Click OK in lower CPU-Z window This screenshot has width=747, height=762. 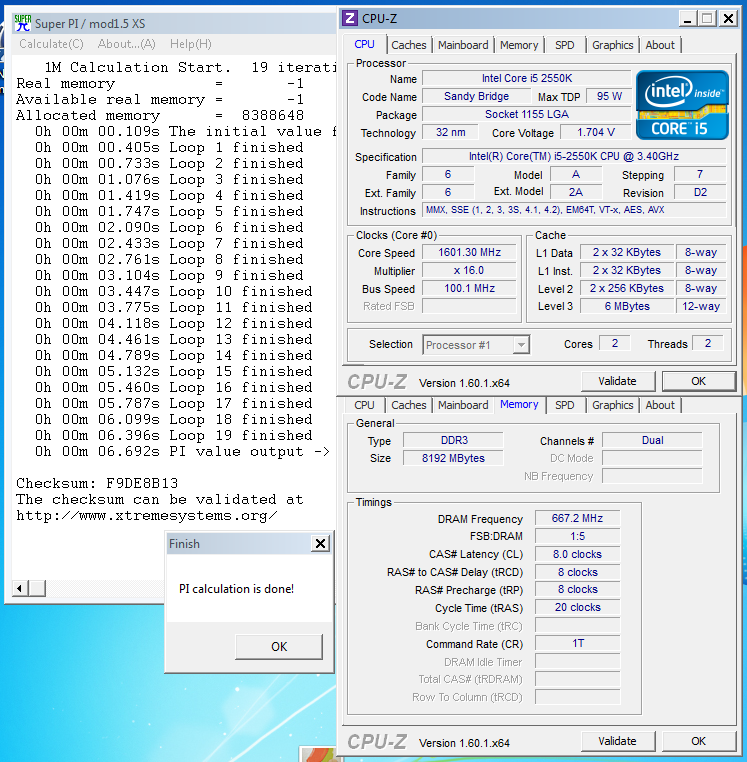point(698,741)
